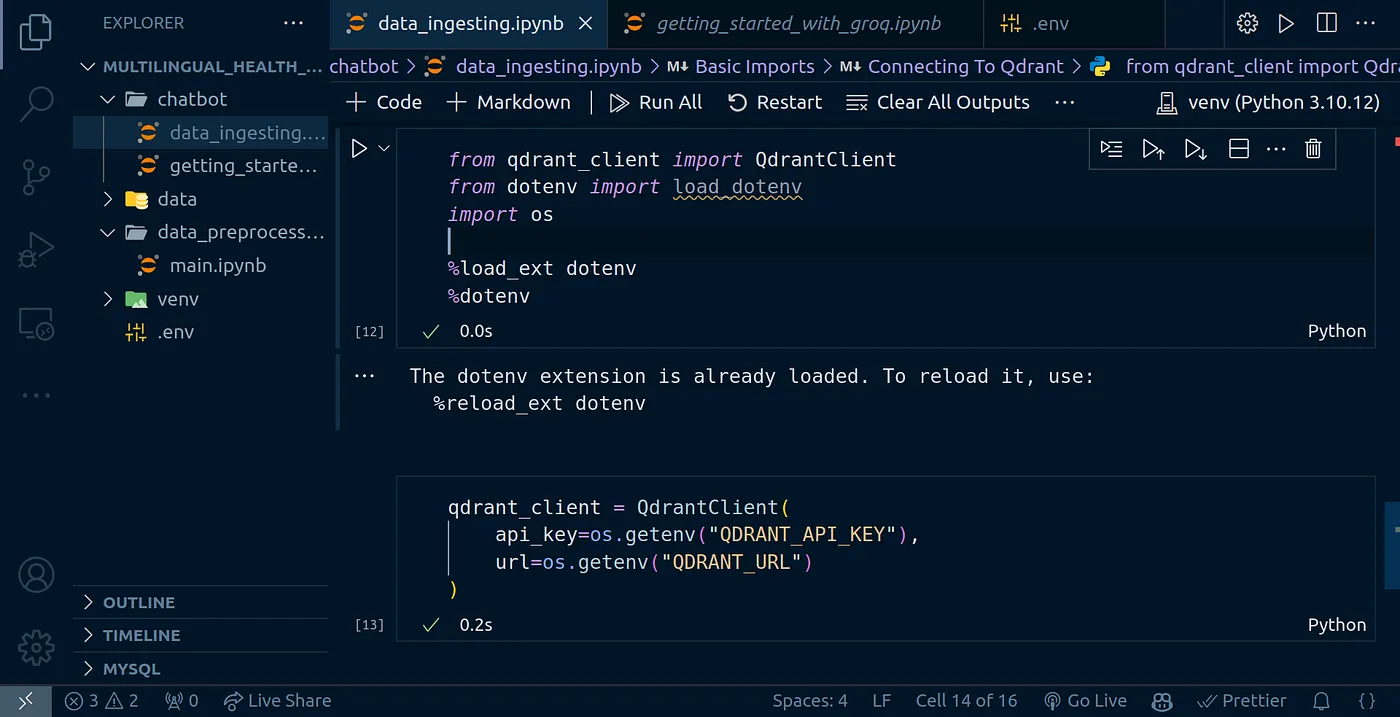Click Run All in notebook toolbar
This screenshot has height=717, width=1400.
pyautogui.click(x=656, y=102)
